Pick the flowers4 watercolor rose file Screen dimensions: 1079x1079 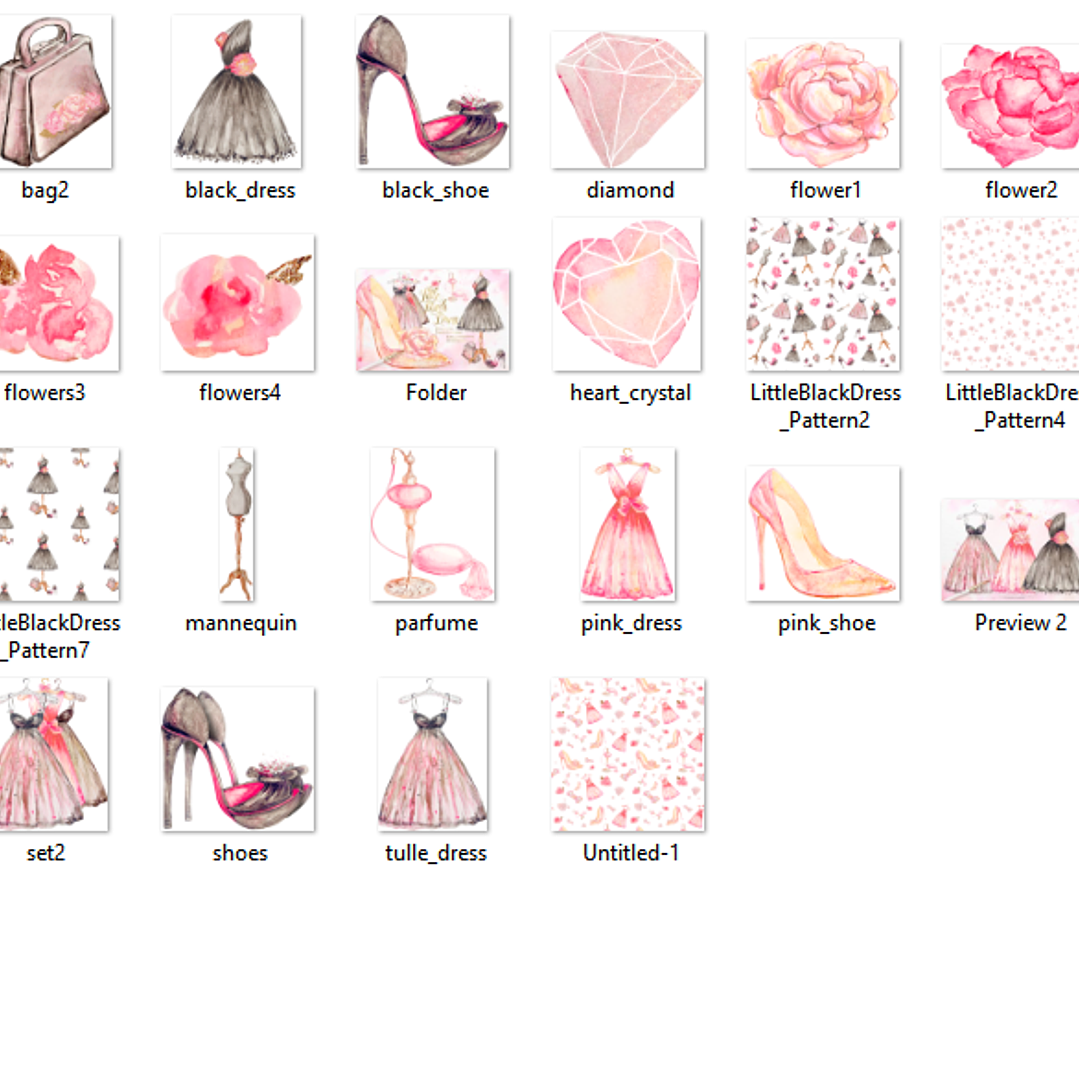click(x=238, y=303)
